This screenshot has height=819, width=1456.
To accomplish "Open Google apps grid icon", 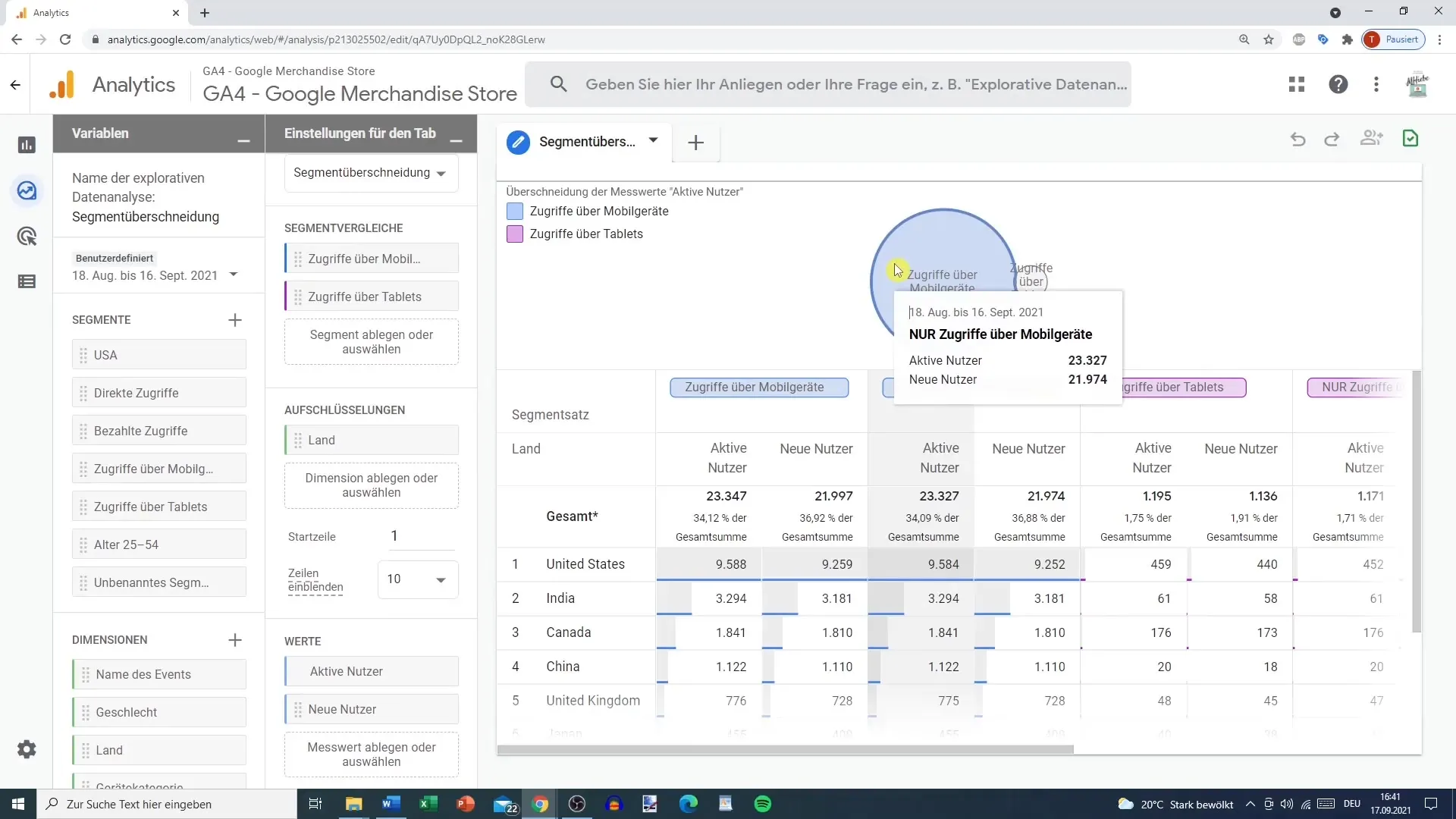I will click(1297, 84).
